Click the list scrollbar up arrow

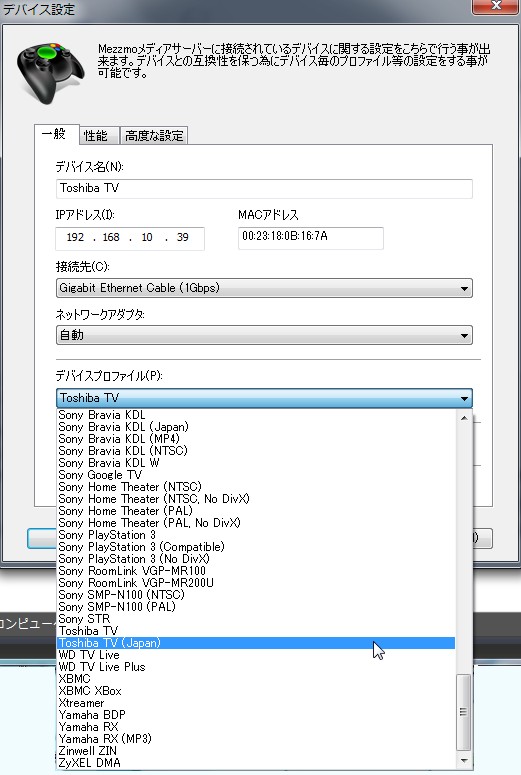[464, 418]
